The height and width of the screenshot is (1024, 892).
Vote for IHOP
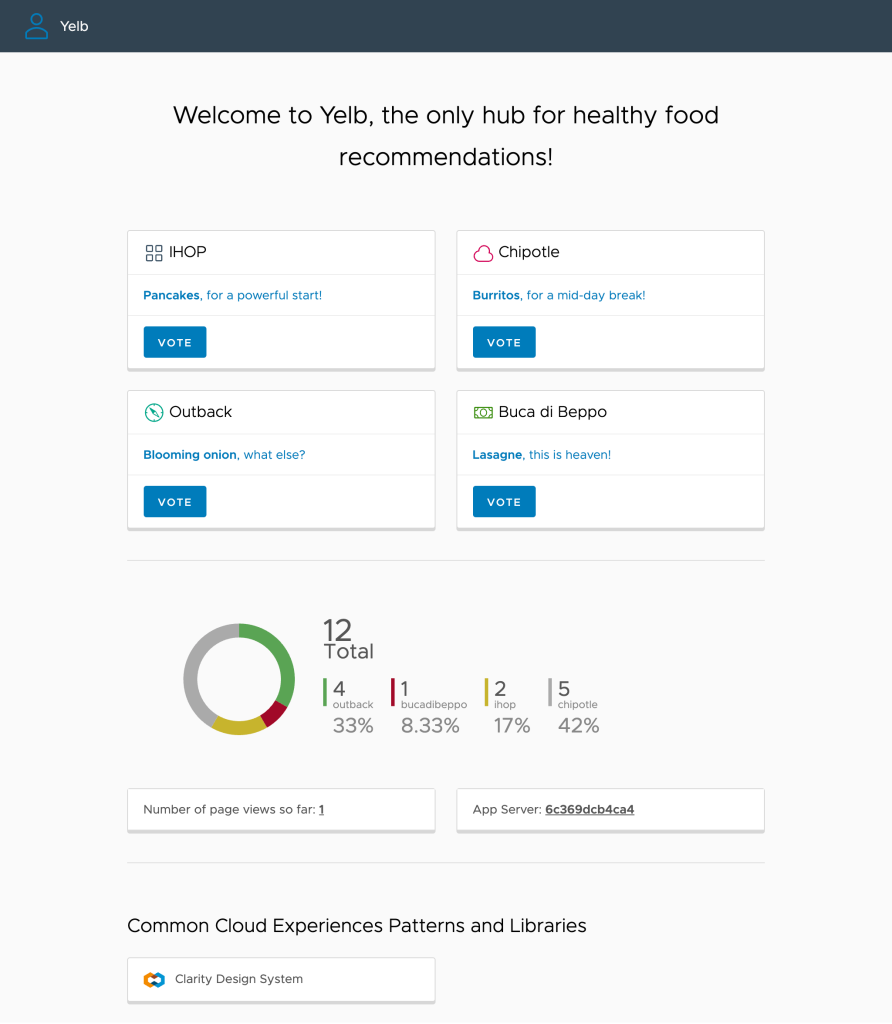click(x=174, y=341)
